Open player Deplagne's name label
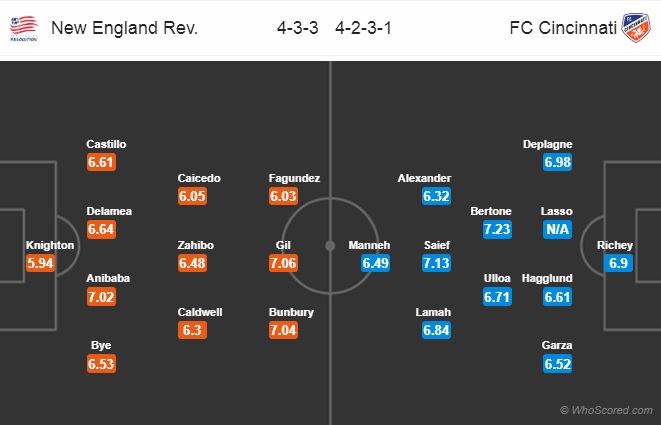Viewport: 661px width, 425px height. tap(548, 144)
